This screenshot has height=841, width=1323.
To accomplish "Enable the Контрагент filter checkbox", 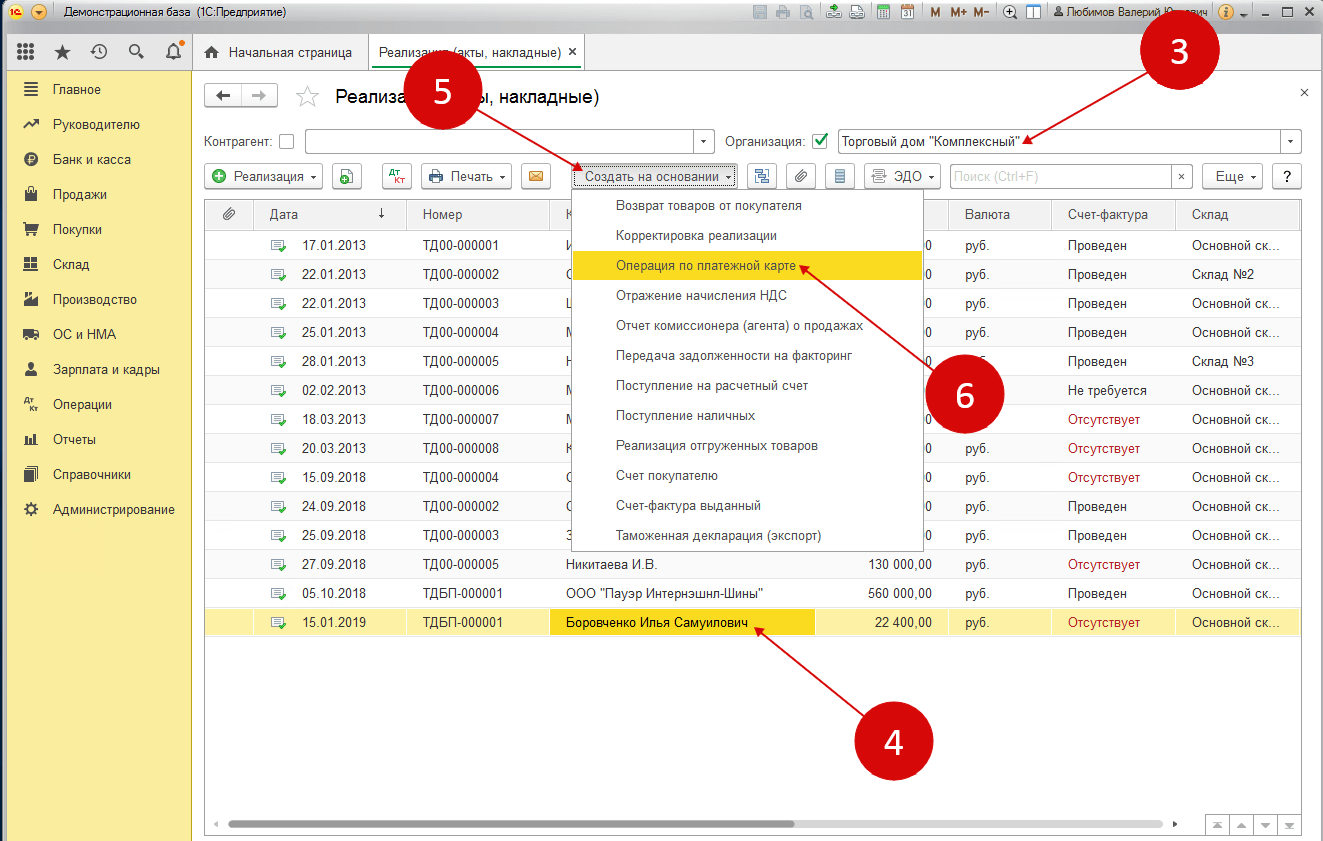I will tap(287, 141).
